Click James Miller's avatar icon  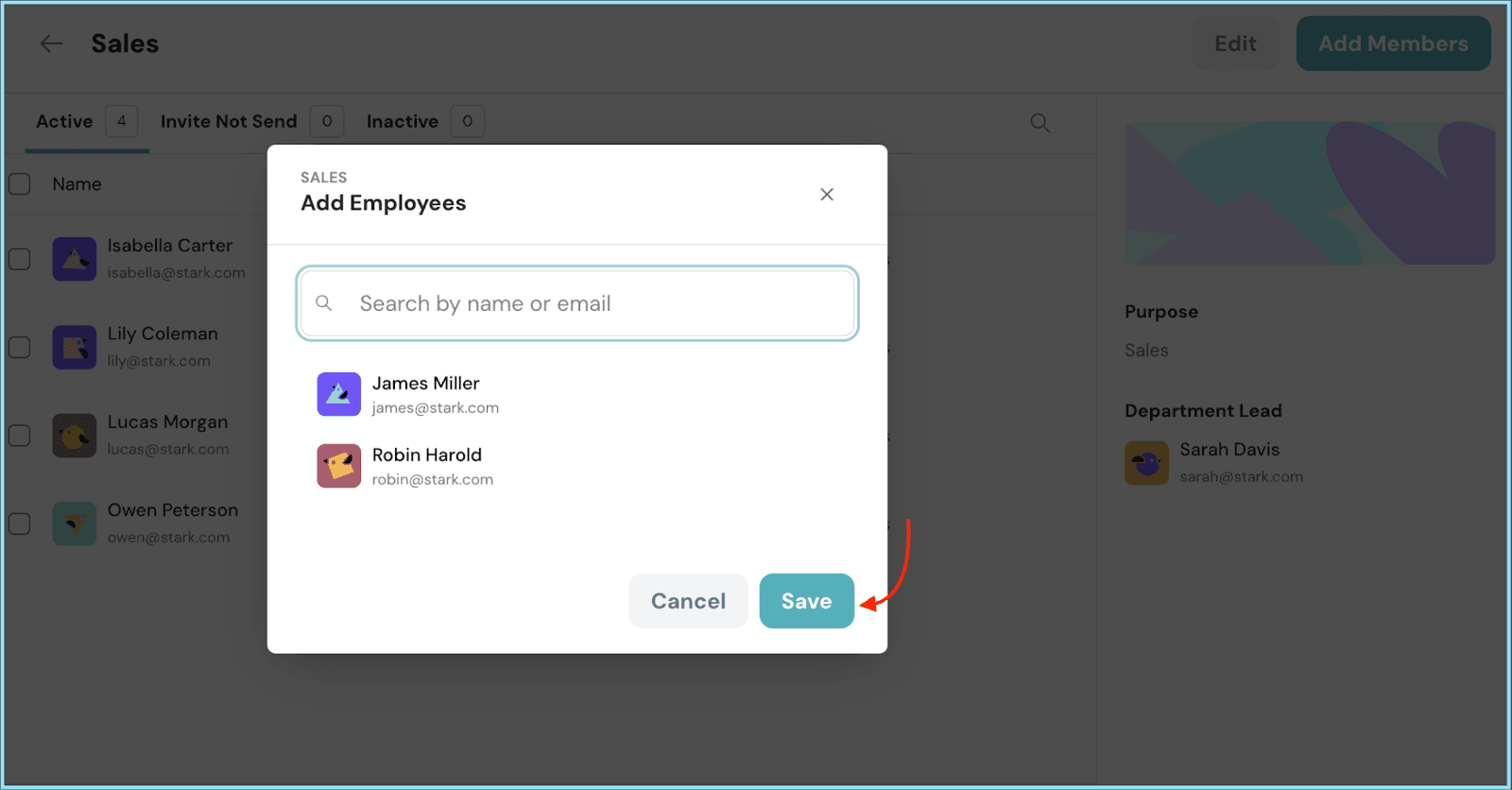[x=338, y=394]
